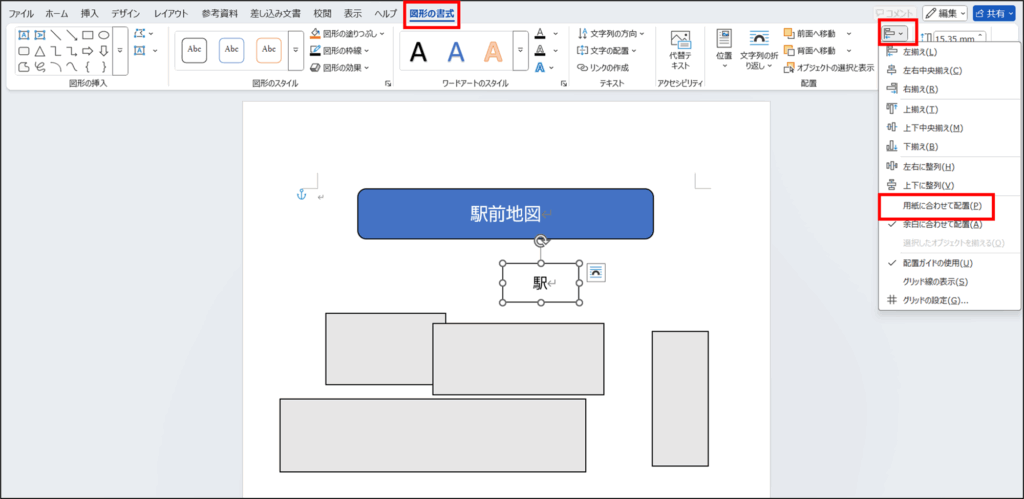
Task: Click the 編集 (Editing) mode button
Action: pyautogui.click(x=945, y=13)
